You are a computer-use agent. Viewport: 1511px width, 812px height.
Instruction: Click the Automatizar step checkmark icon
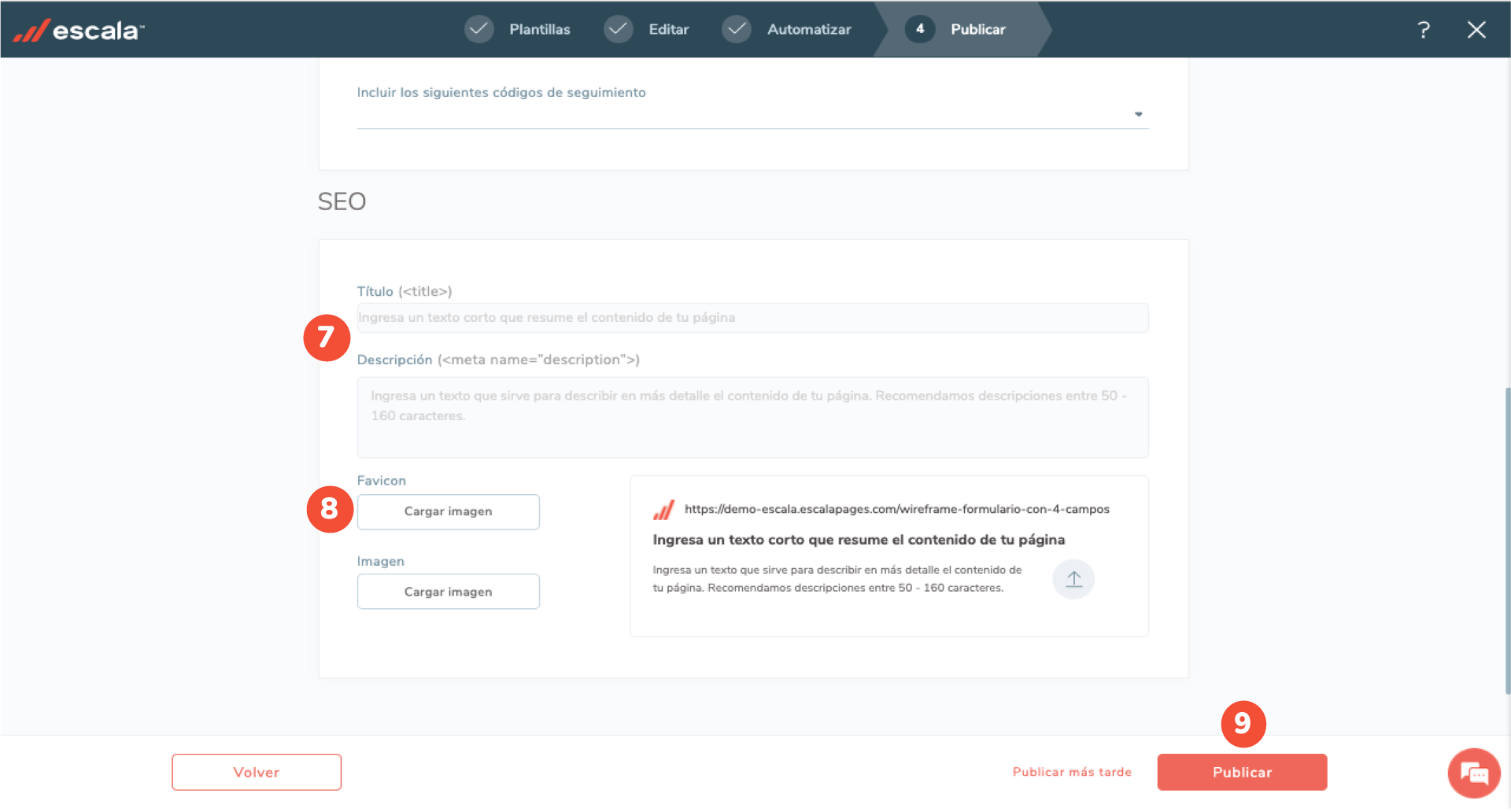click(736, 29)
